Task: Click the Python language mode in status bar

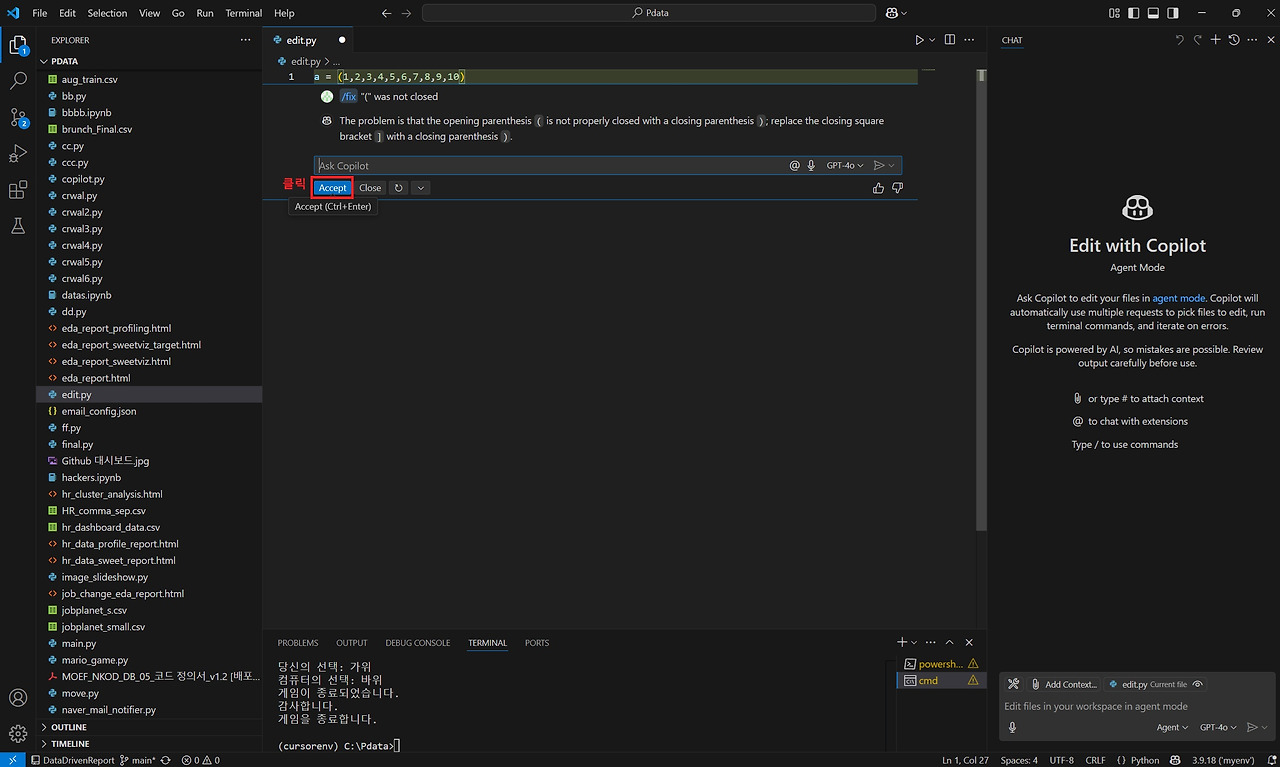Action: (x=1144, y=760)
